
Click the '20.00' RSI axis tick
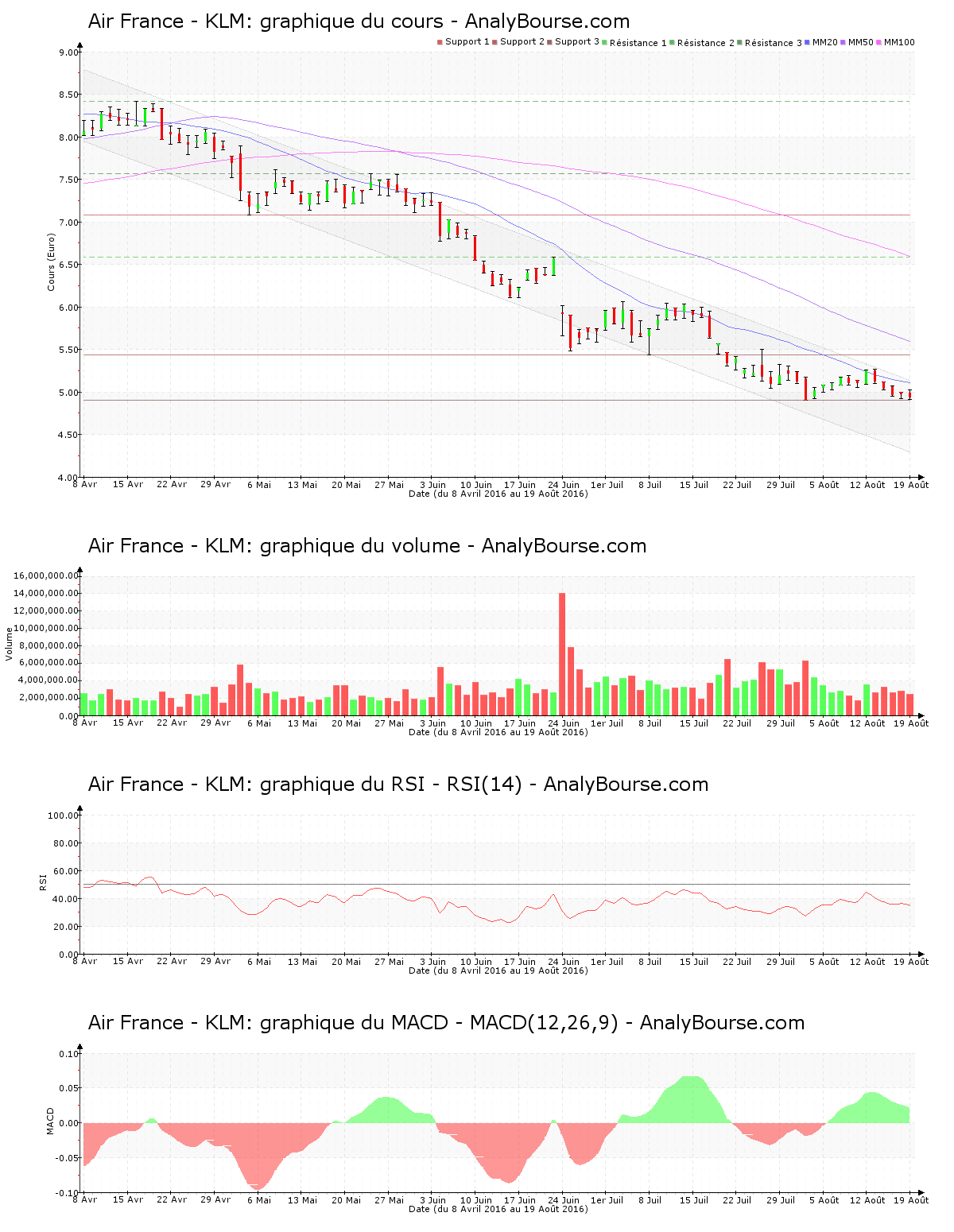pos(66,927)
